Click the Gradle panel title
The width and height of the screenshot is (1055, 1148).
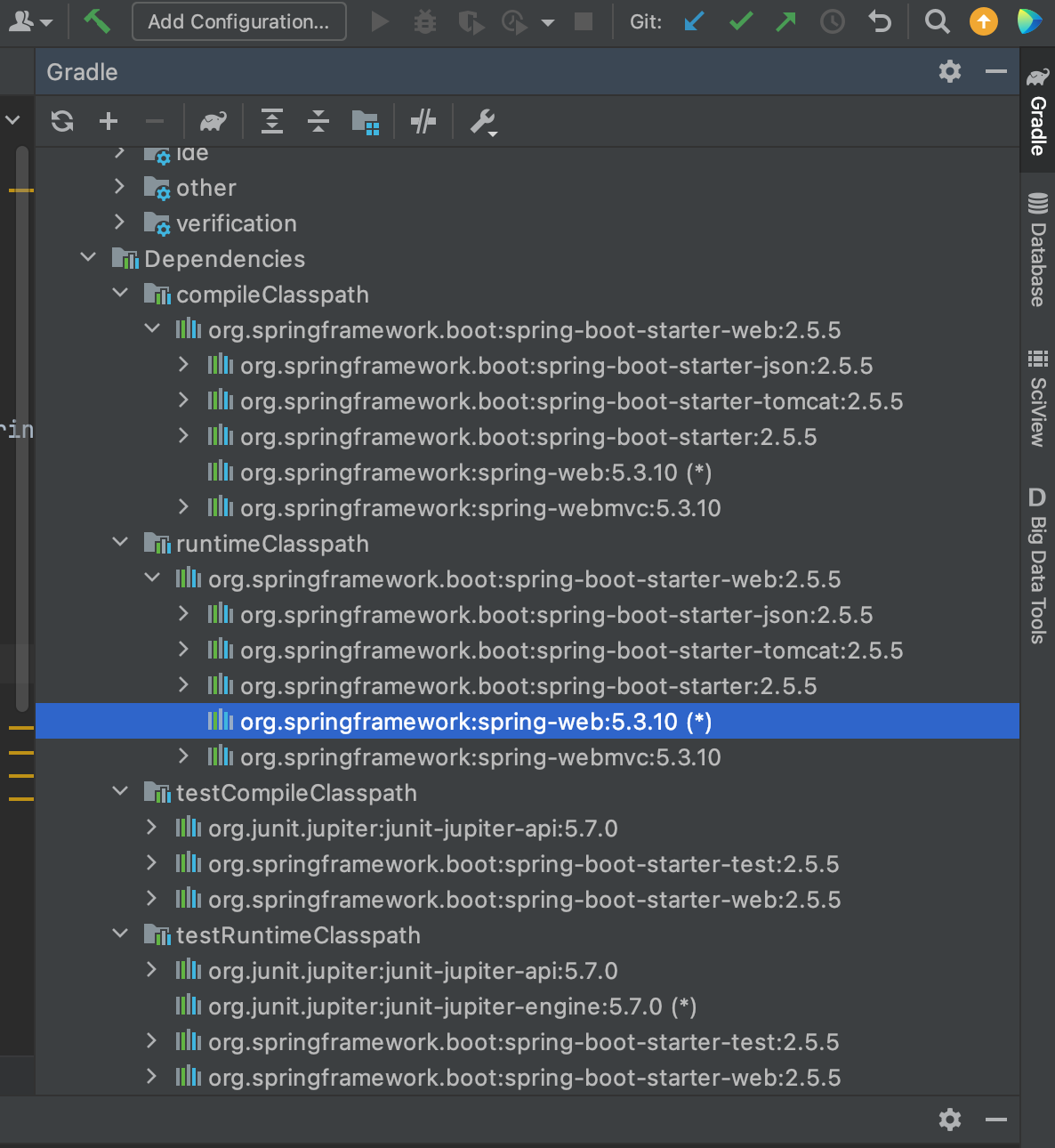pos(82,72)
